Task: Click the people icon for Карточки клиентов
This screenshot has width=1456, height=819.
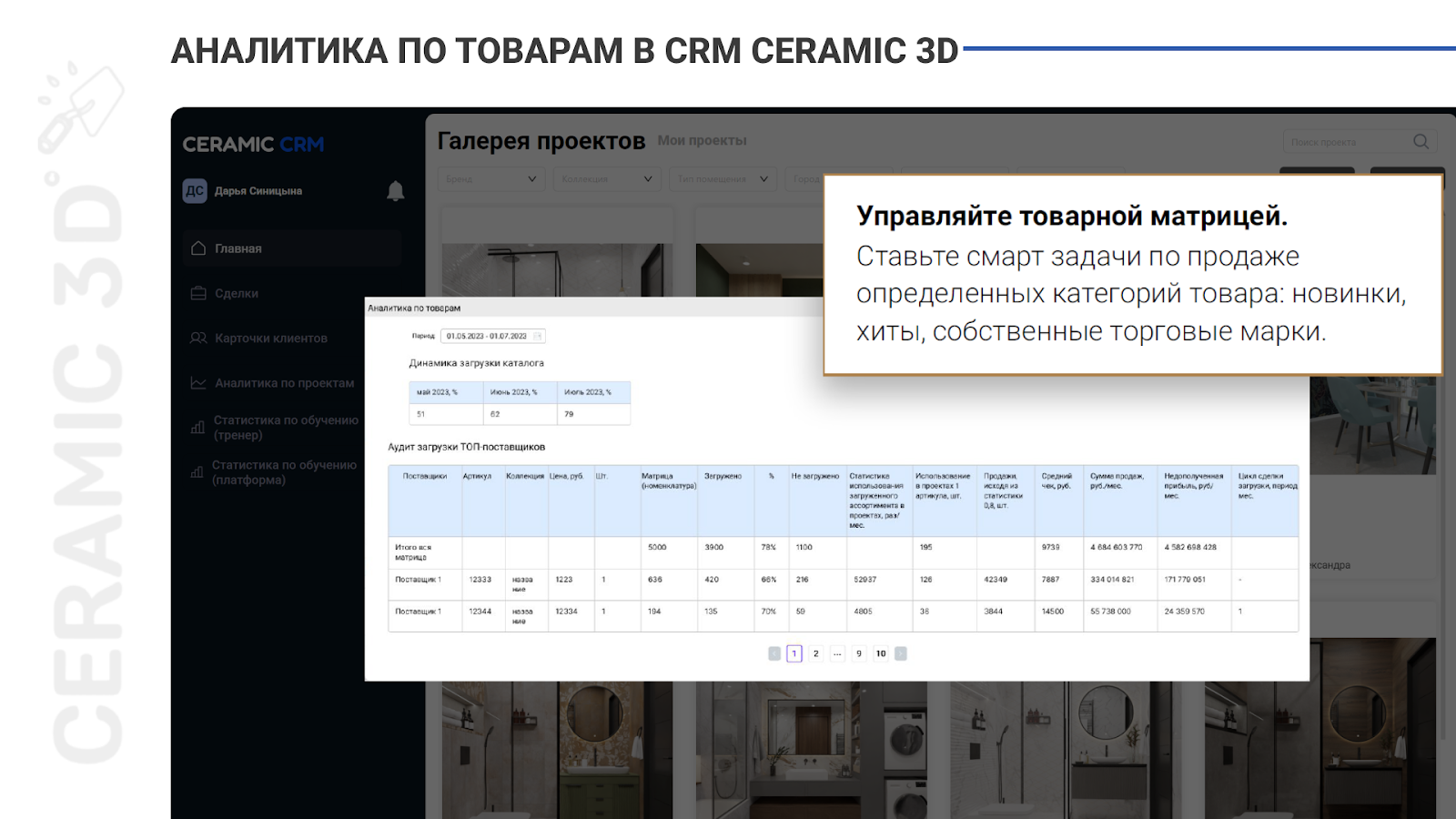Action: 198,338
